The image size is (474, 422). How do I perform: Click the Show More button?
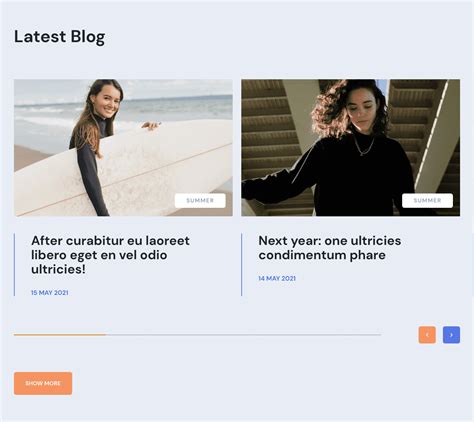pyautogui.click(x=43, y=383)
